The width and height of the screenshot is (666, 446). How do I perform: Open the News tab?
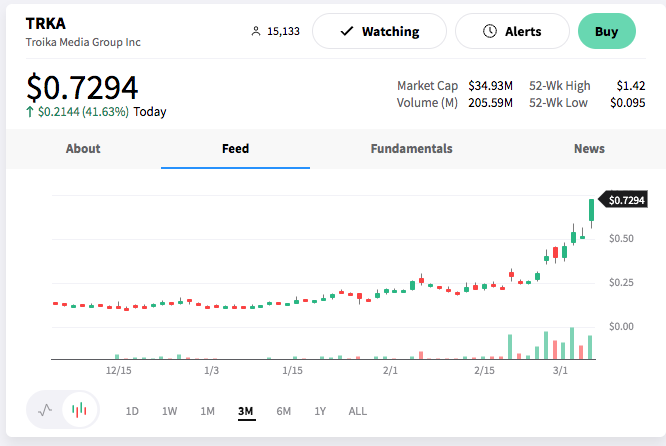tap(589, 149)
